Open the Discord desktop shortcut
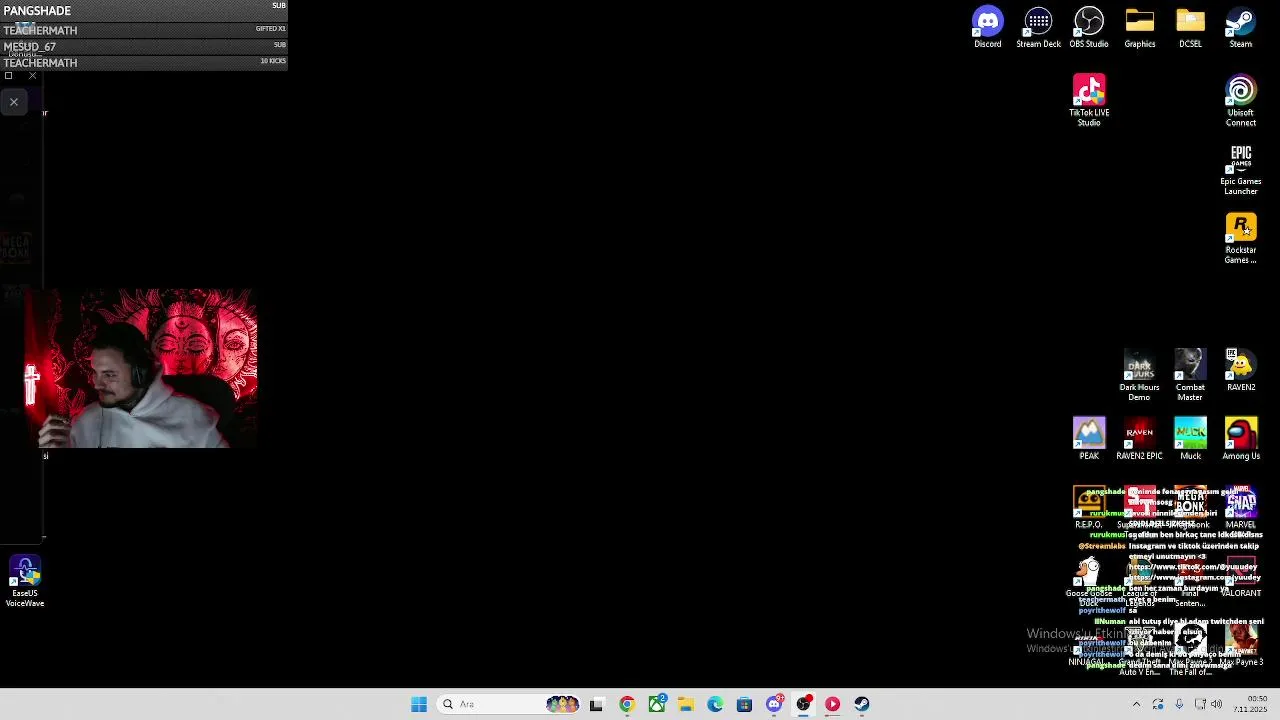Screen dimensions: 1280x720 987,28
